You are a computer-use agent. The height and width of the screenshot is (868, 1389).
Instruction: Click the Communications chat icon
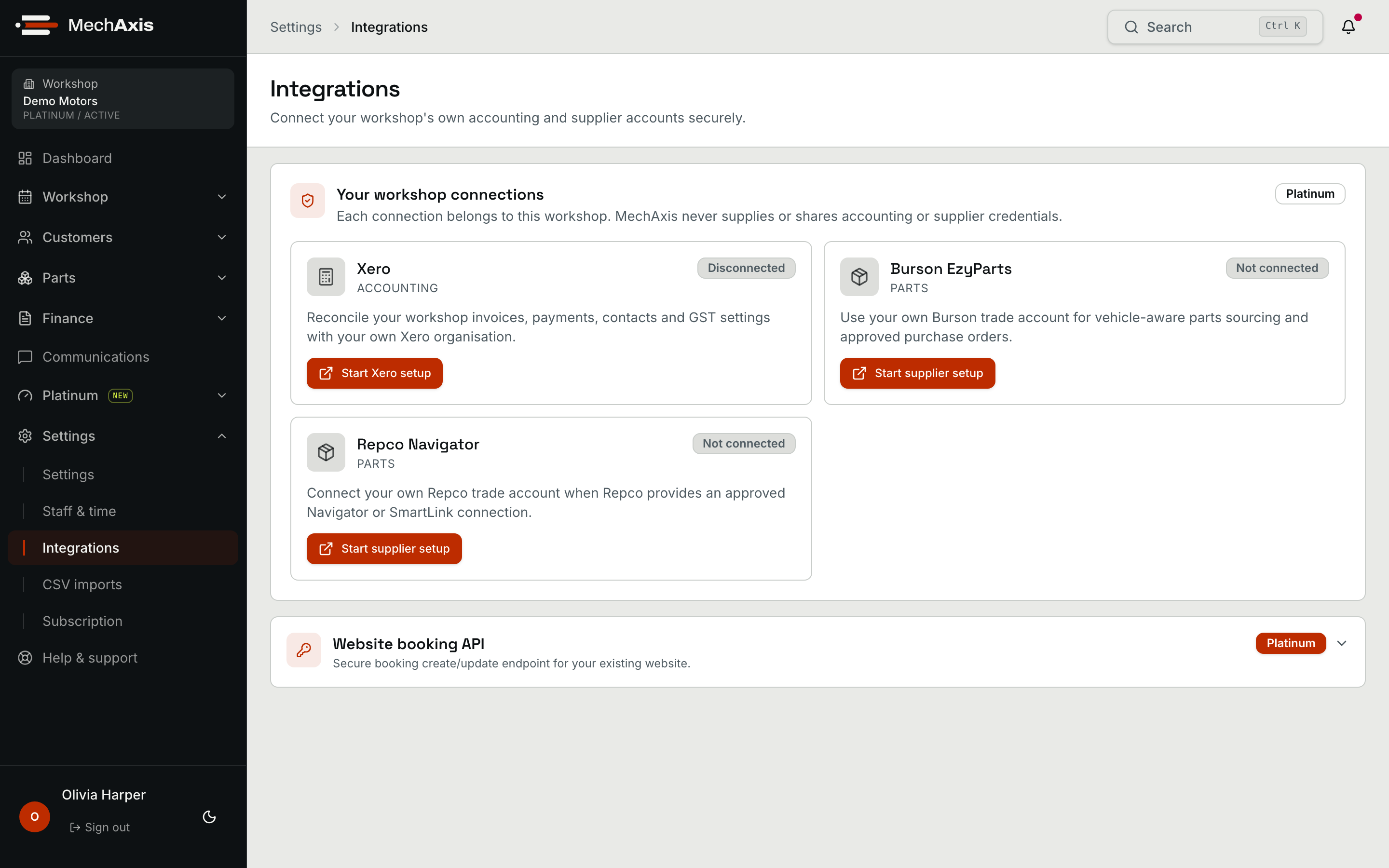tap(25, 357)
